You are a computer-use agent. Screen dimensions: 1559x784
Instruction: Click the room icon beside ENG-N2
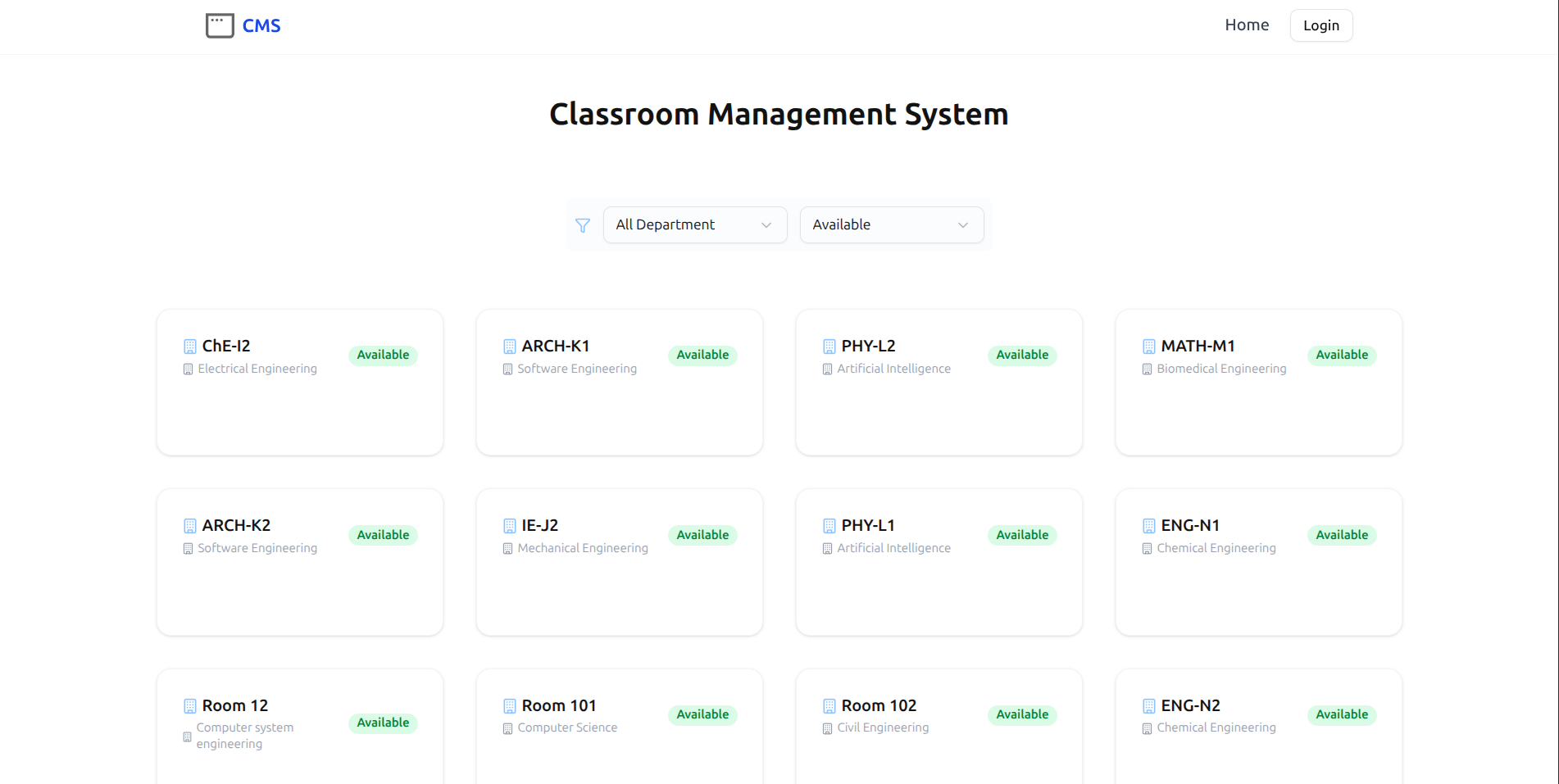point(1149,706)
